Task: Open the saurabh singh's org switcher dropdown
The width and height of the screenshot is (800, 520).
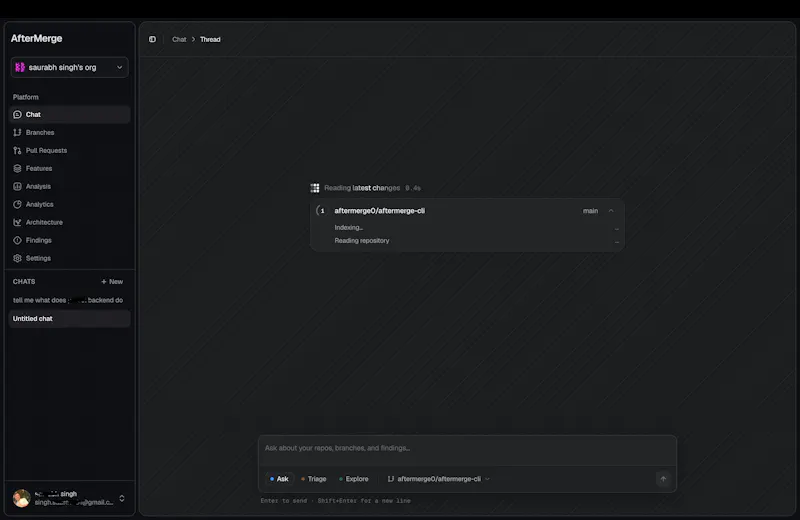Action: pos(69,67)
